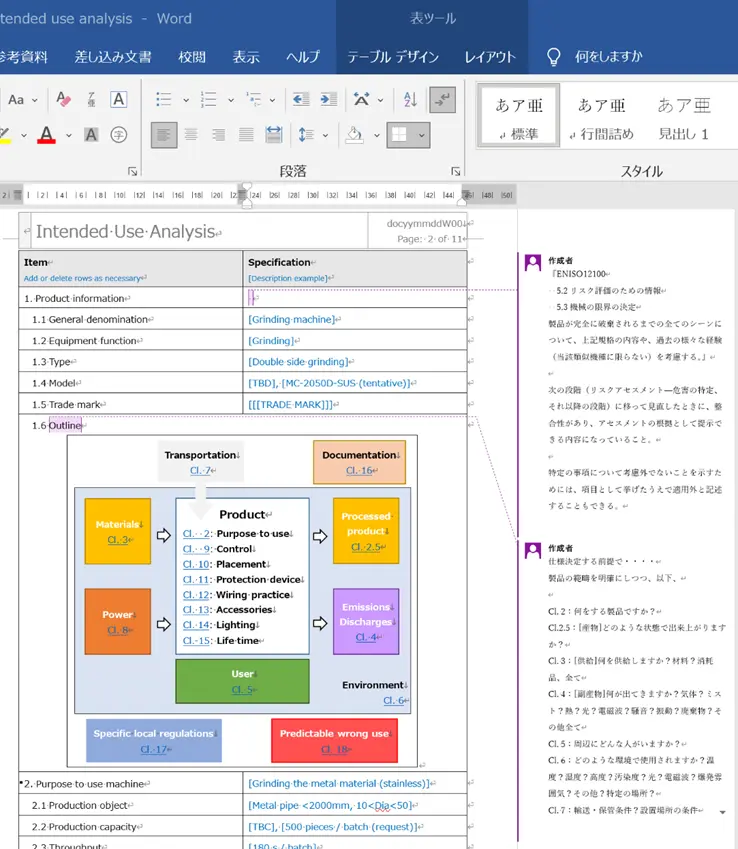Viewport: 738px width, 849px height.
Task: Click the bullet list icon
Action: pos(164,100)
